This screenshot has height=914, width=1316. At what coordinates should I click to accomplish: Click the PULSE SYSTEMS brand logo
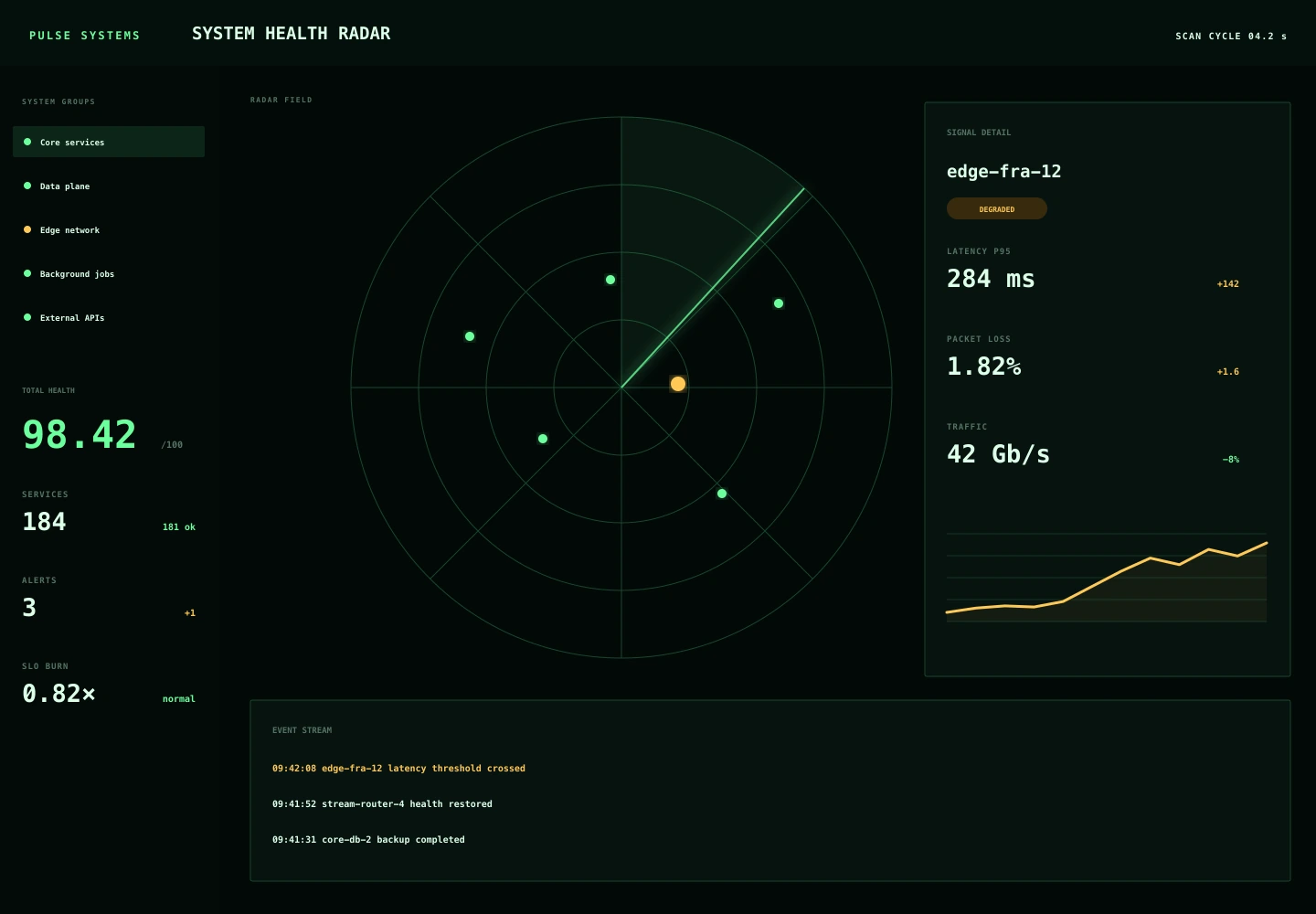coord(84,35)
